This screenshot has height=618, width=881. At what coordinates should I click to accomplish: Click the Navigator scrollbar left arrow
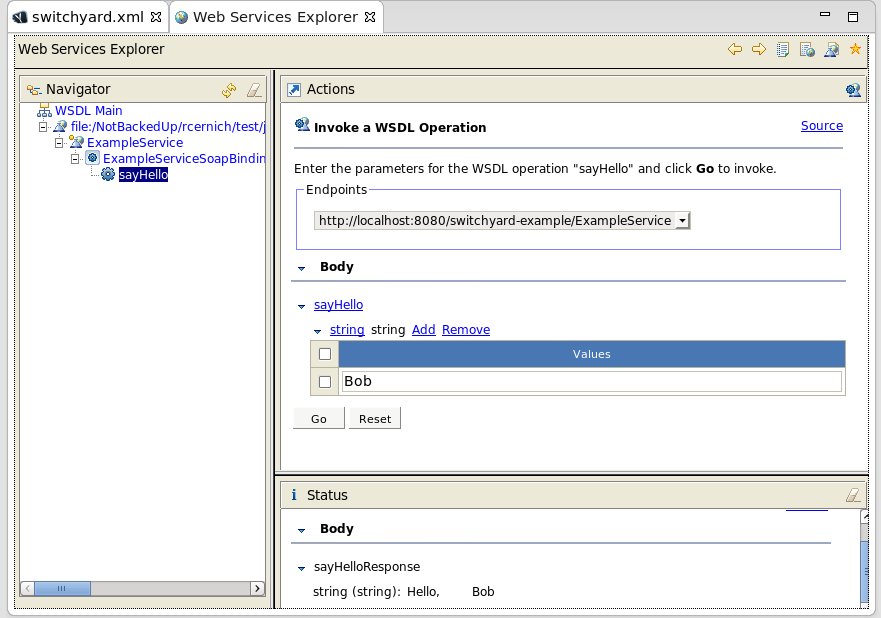point(27,588)
